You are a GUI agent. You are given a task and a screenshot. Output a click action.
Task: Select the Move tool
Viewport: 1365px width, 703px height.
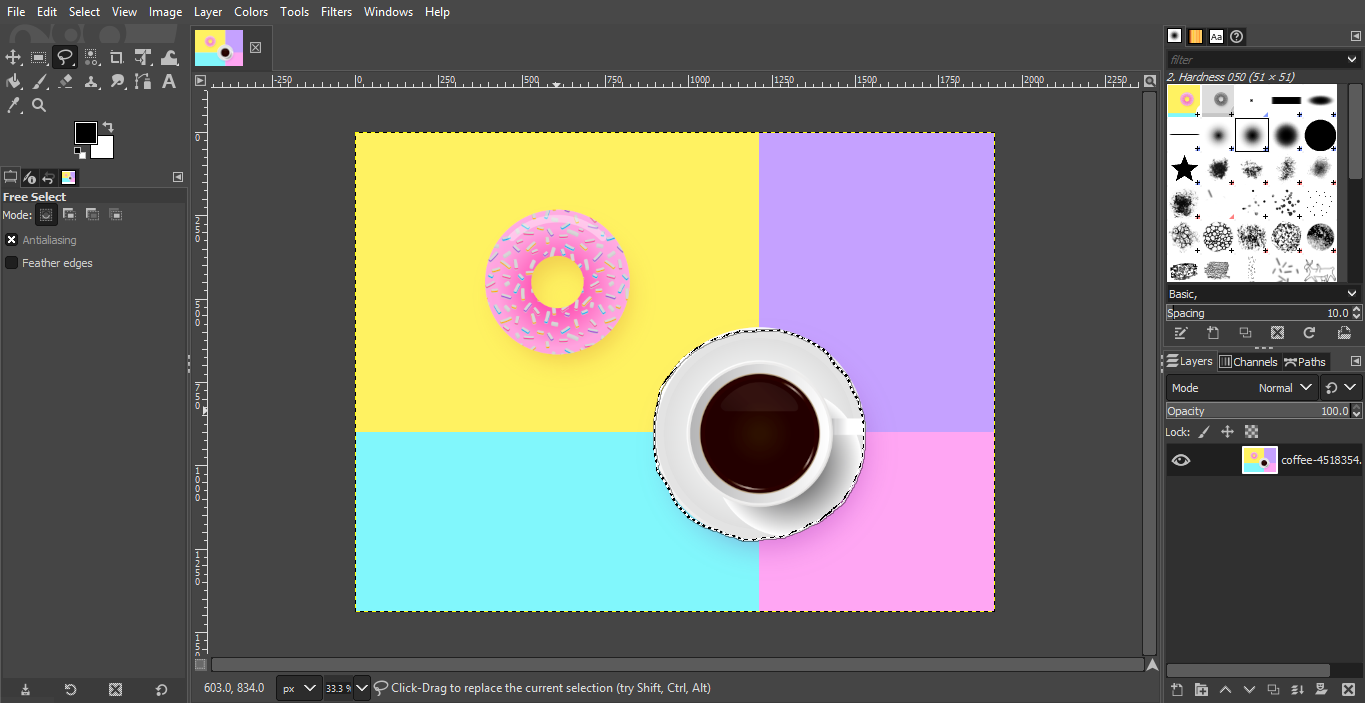(x=14, y=57)
